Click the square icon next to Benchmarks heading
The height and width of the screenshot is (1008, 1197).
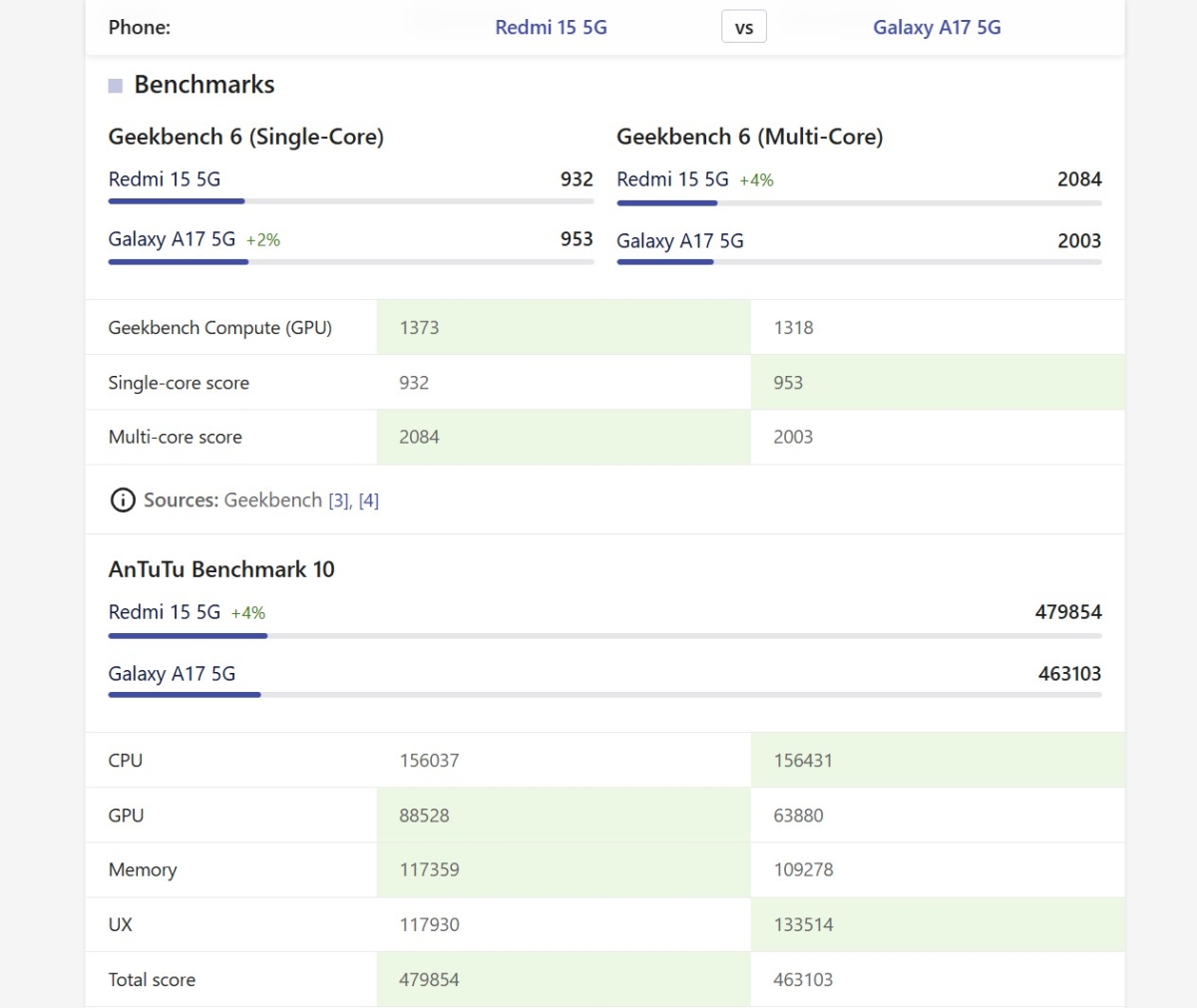point(115,86)
